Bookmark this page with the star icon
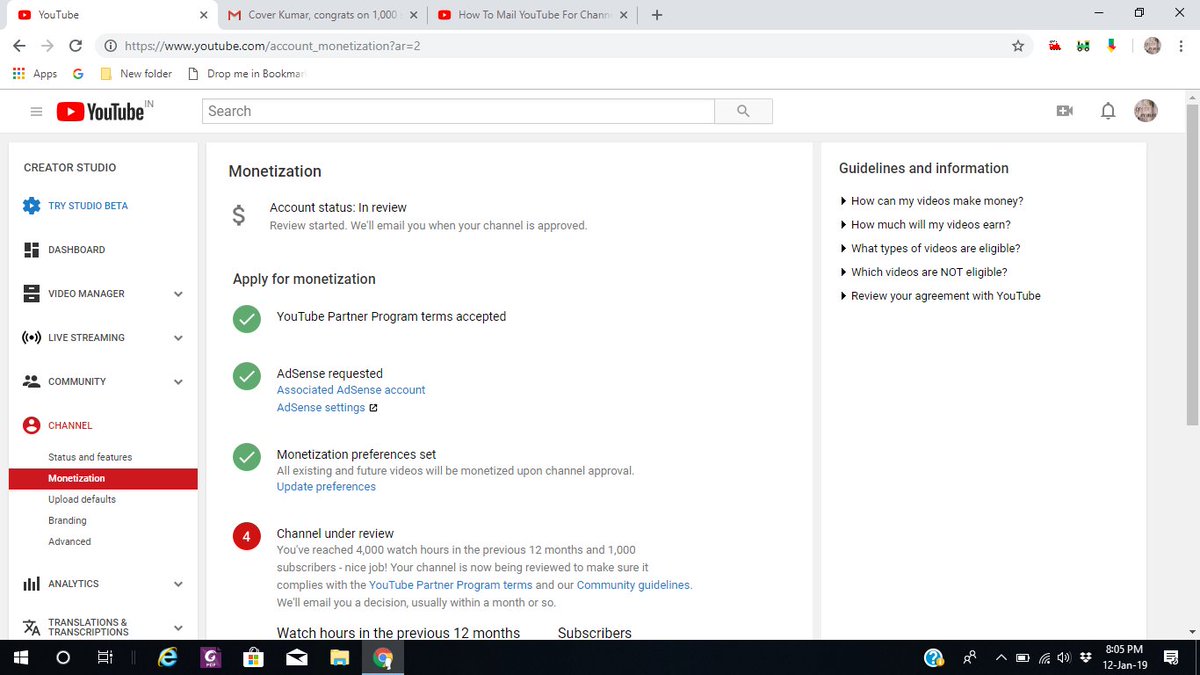Screen dimensions: 1200x675 [1018, 46]
